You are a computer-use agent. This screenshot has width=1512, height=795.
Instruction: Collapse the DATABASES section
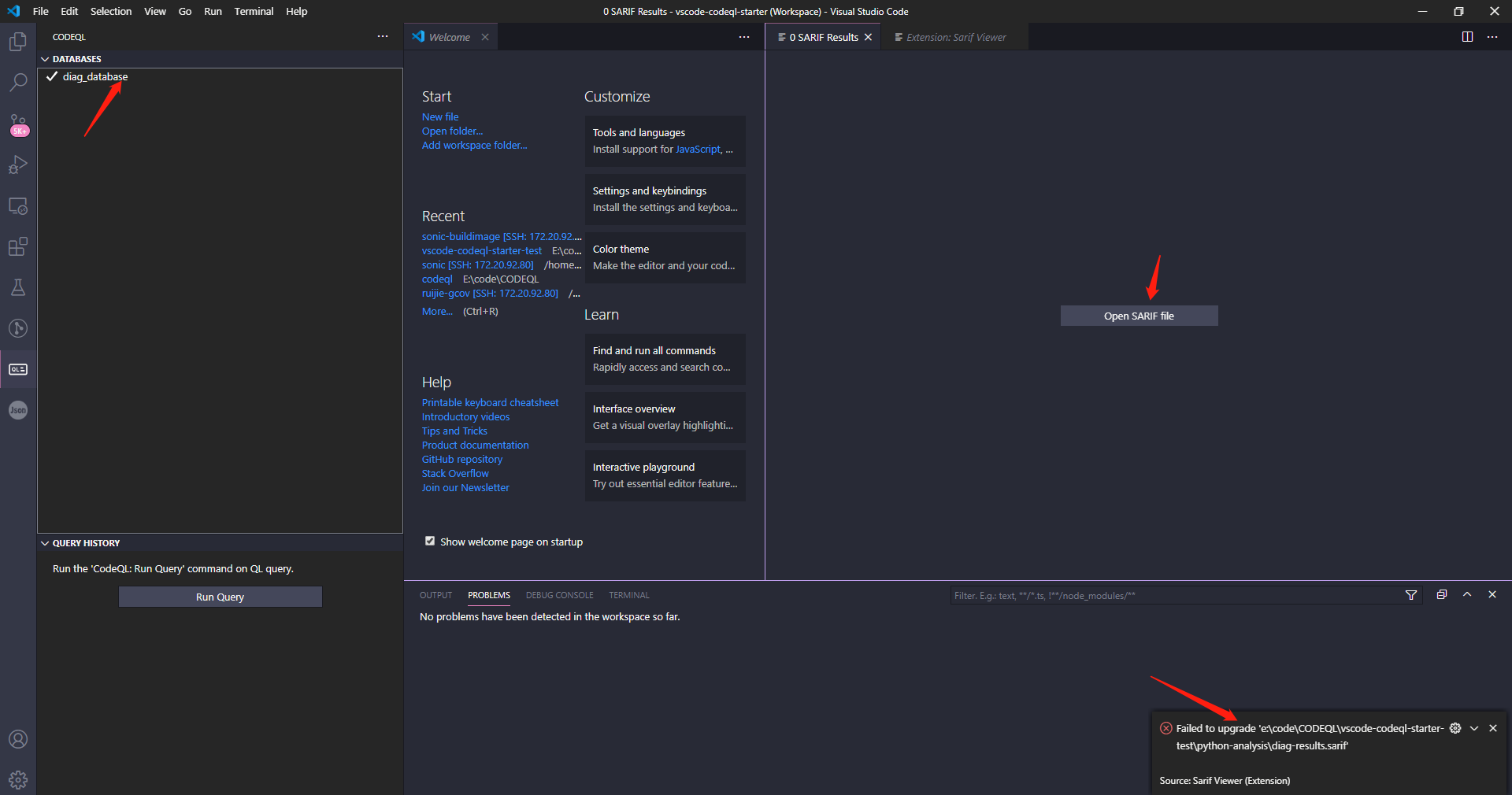pyautogui.click(x=45, y=58)
